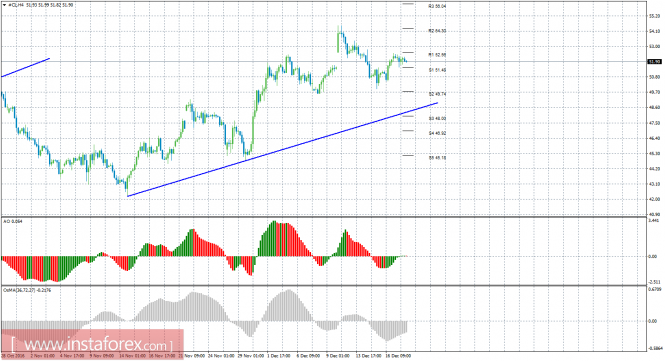Click the AO indicator label
The image size is (665, 361).
[13, 221]
